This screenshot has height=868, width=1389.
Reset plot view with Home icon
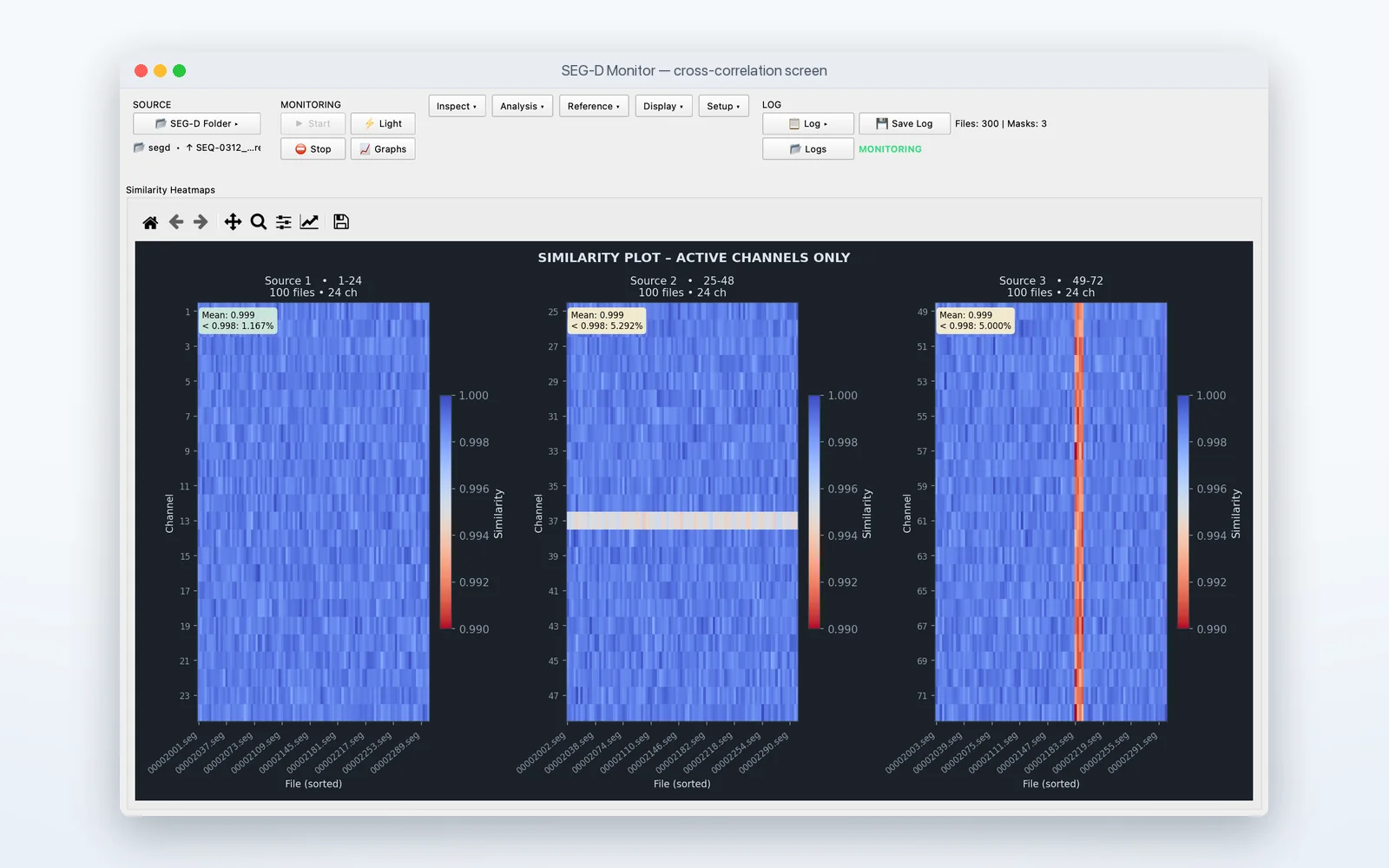click(x=150, y=222)
